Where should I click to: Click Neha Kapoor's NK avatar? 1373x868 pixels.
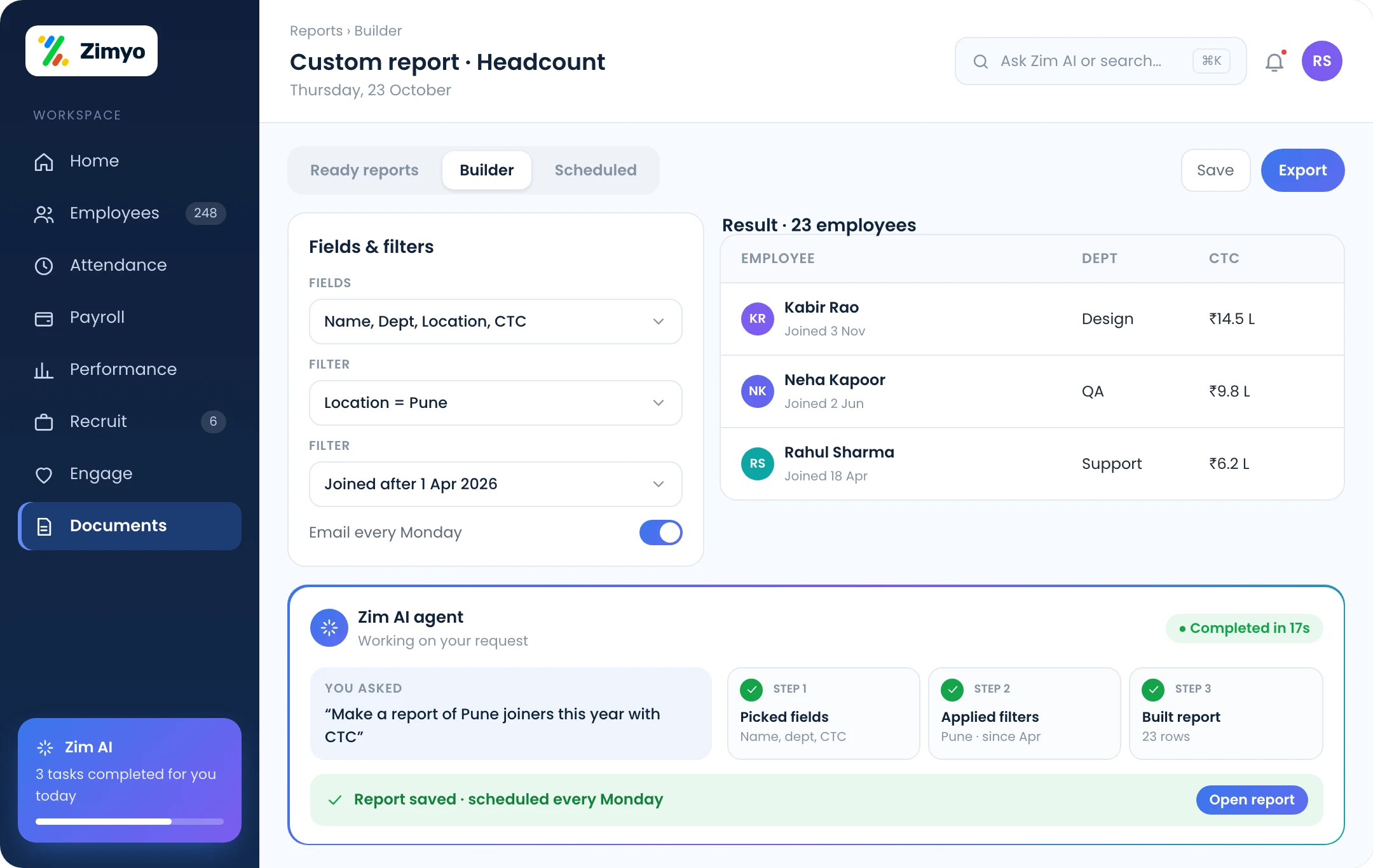click(x=757, y=391)
